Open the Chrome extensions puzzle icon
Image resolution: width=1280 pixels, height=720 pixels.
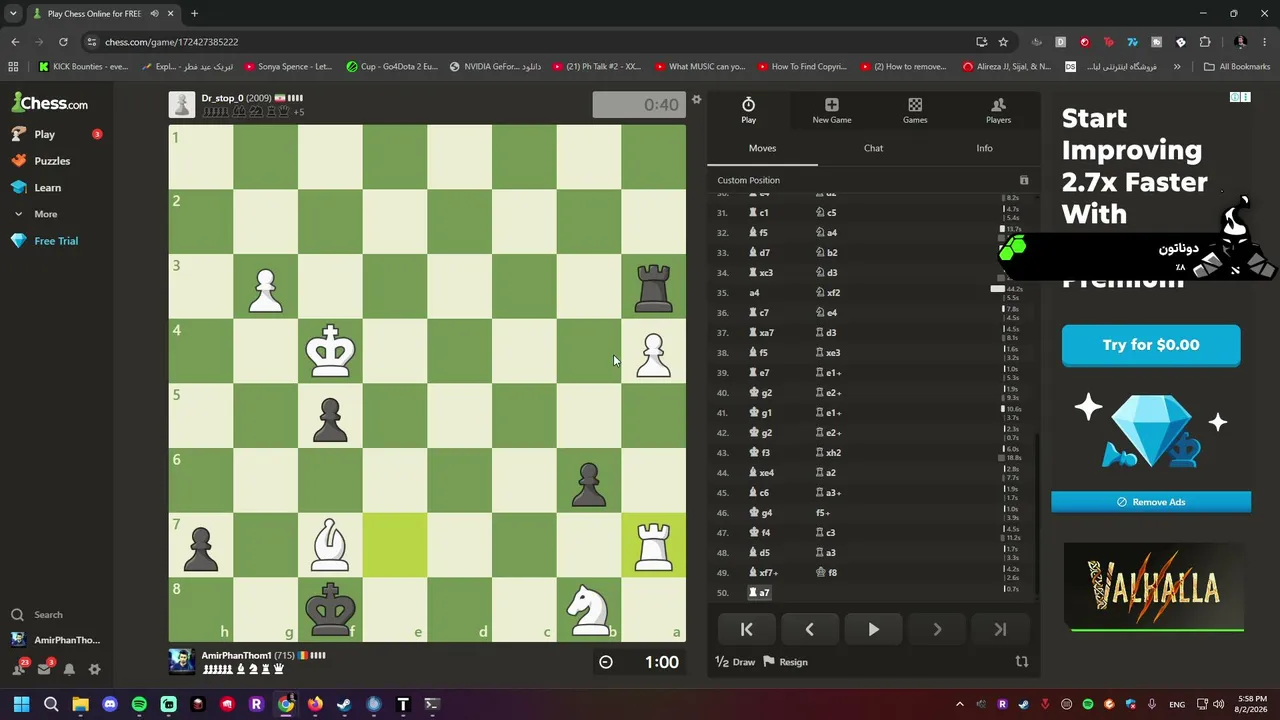(x=1205, y=42)
